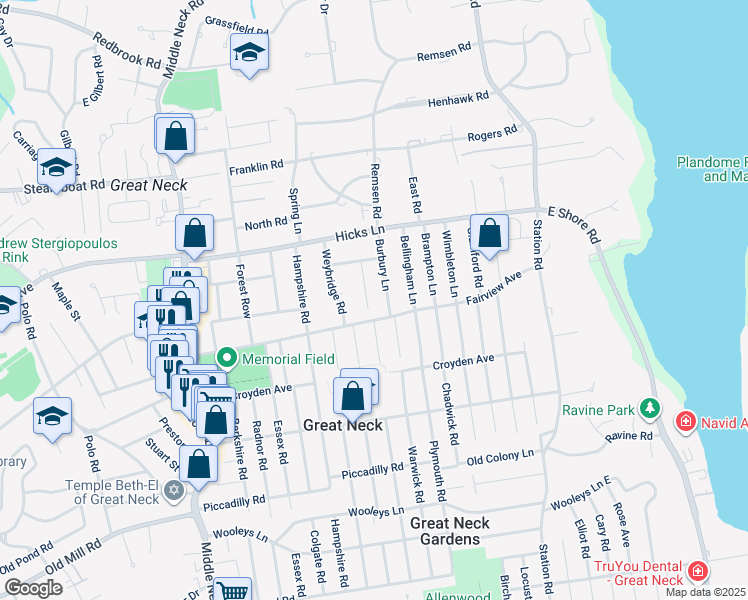This screenshot has width=748, height=600.
Task: Select the shopping bag marker left of Berkshire Rd
Action: (x=216, y=422)
